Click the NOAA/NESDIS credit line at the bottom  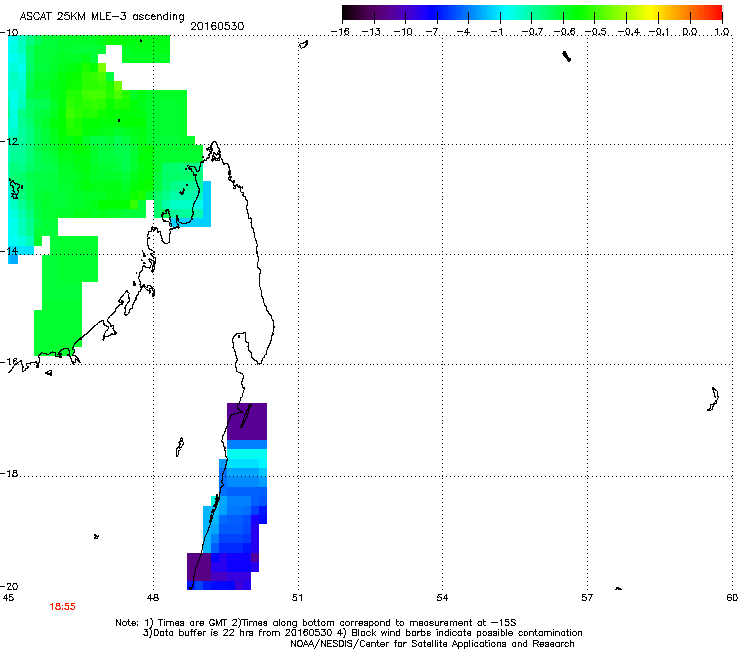tap(432, 644)
